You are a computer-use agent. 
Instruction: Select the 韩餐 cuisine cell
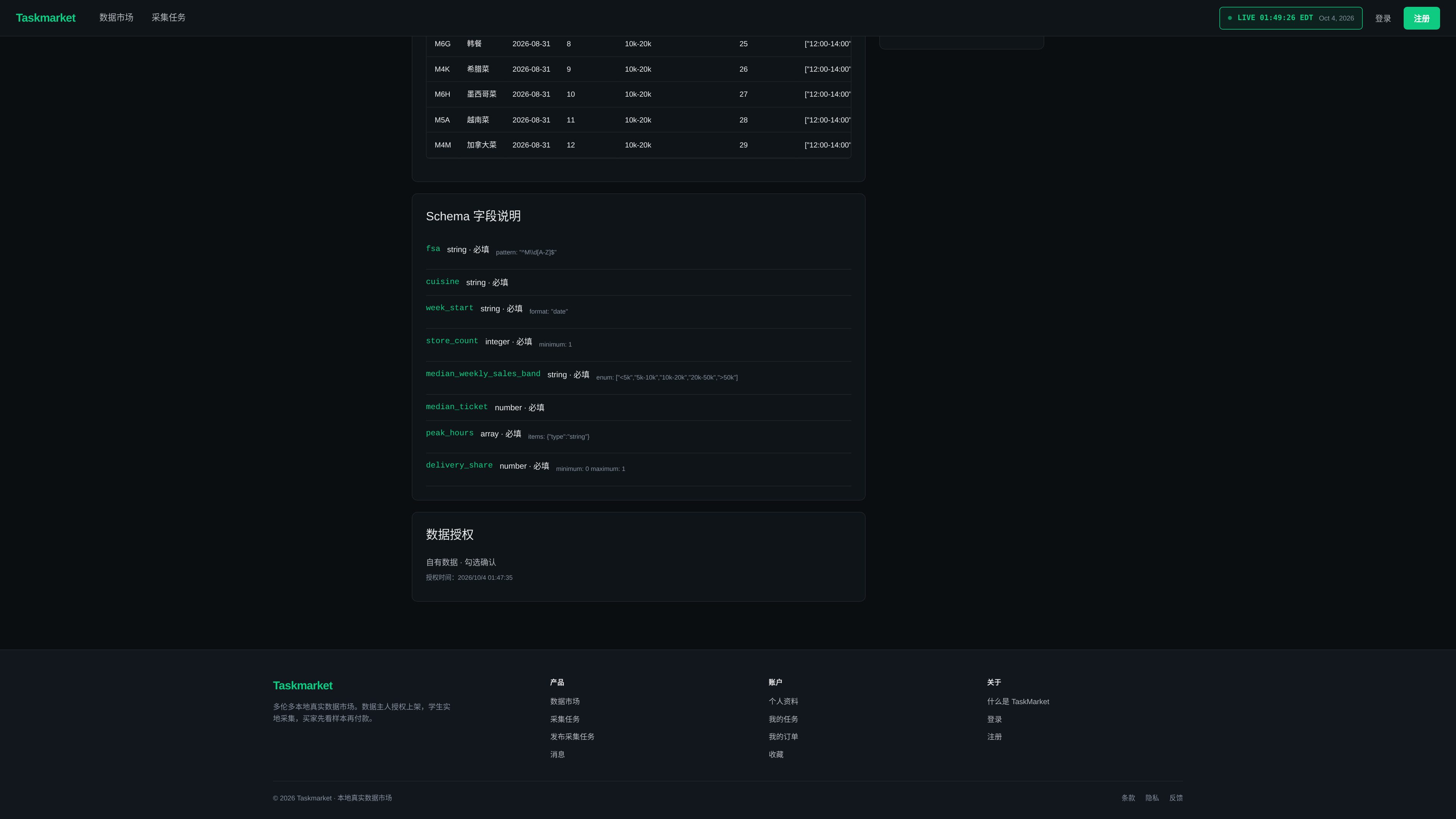(x=474, y=44)
